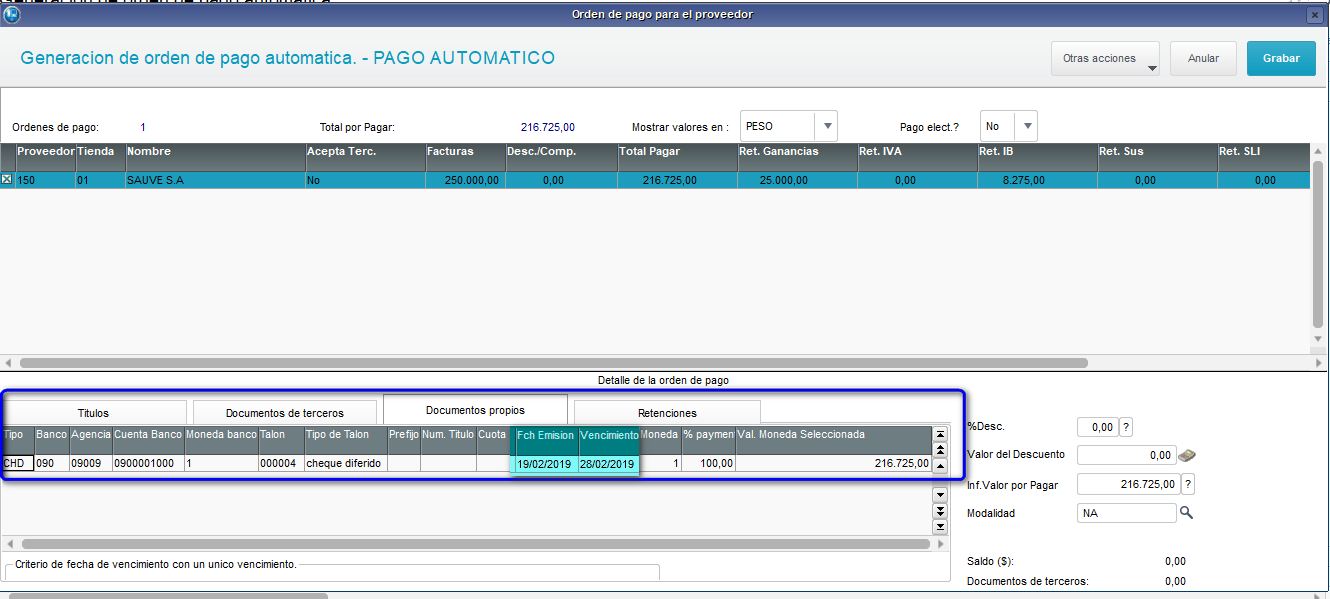The width and height of the screenshot is (1330, 599).
Task: Close the Orden de pago window
Action: (1314, 15)
